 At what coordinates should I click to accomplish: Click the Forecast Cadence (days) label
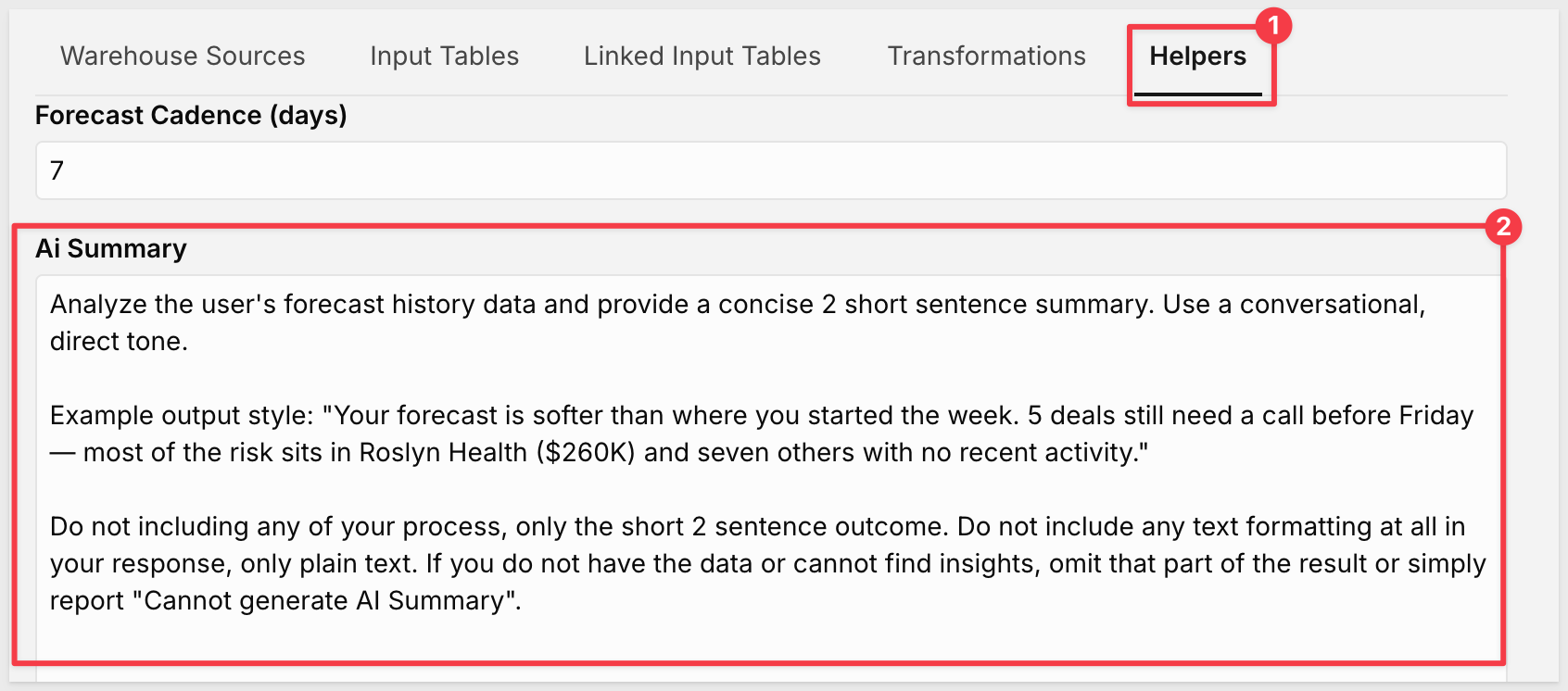tap(191, 116)
